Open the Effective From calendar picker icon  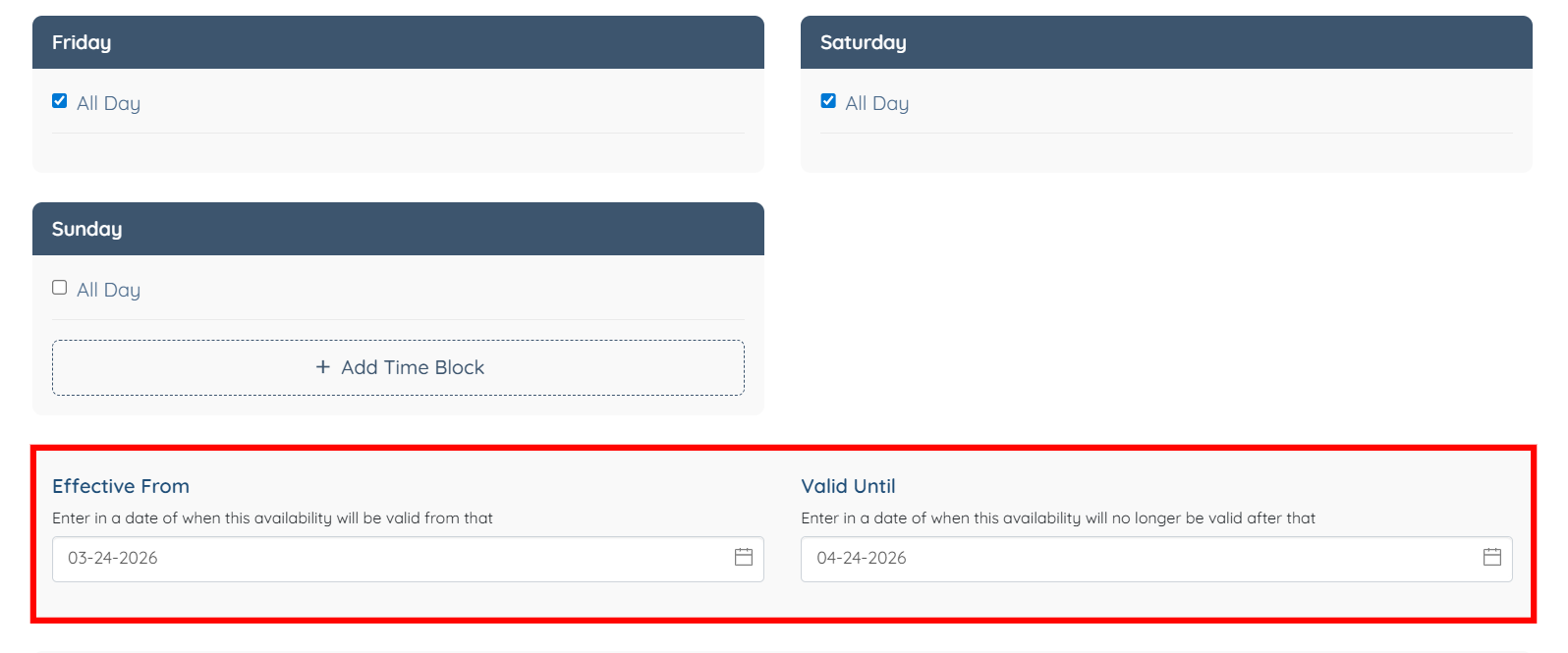(744, 557)
